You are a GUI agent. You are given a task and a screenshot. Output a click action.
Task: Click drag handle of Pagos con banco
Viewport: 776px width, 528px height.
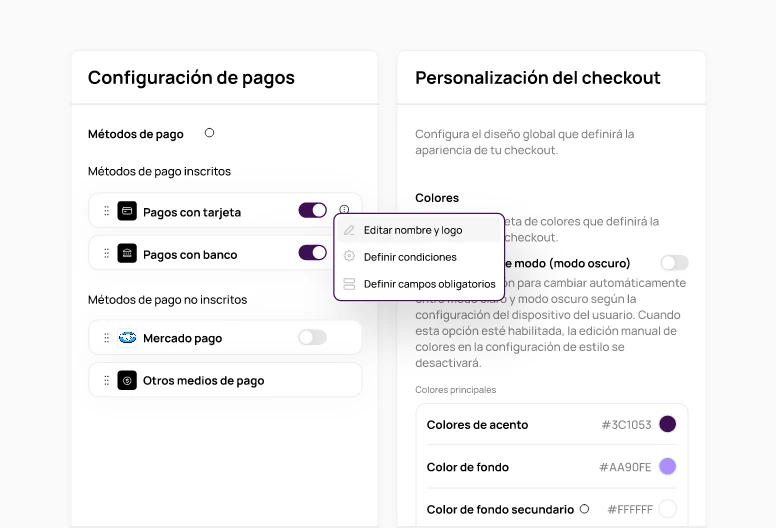pos(106,253)
